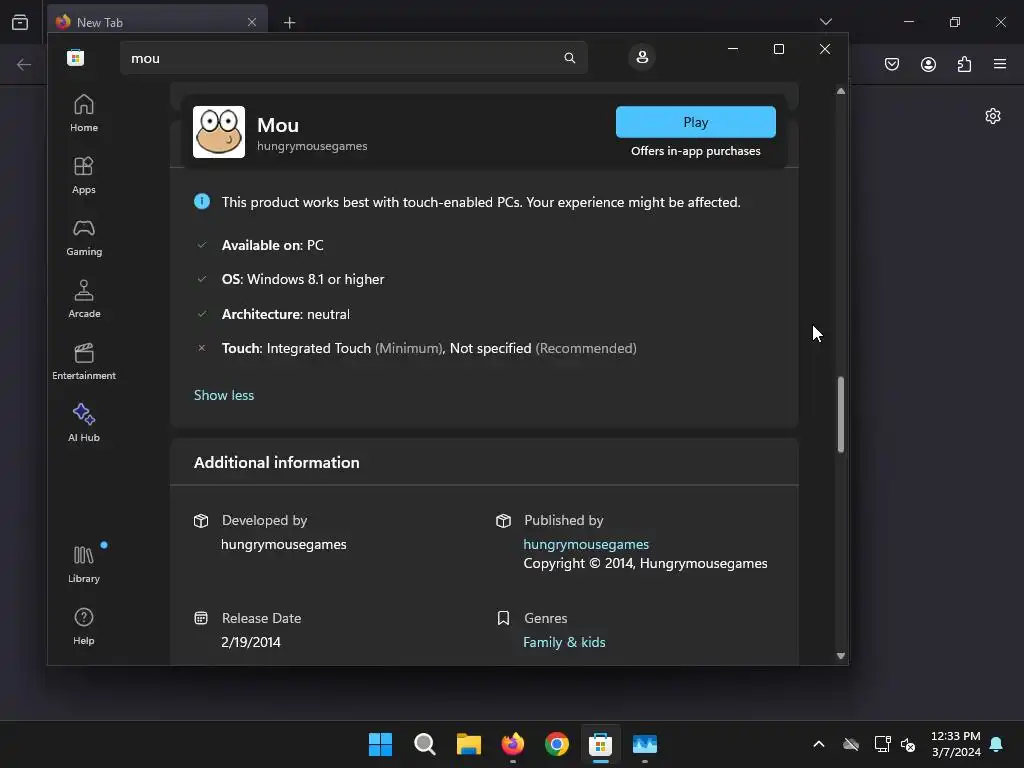The height and width of the screenshot is (768, 1024).
Task: Open Home in the Store sidebar
Action: tap(84, 113)
